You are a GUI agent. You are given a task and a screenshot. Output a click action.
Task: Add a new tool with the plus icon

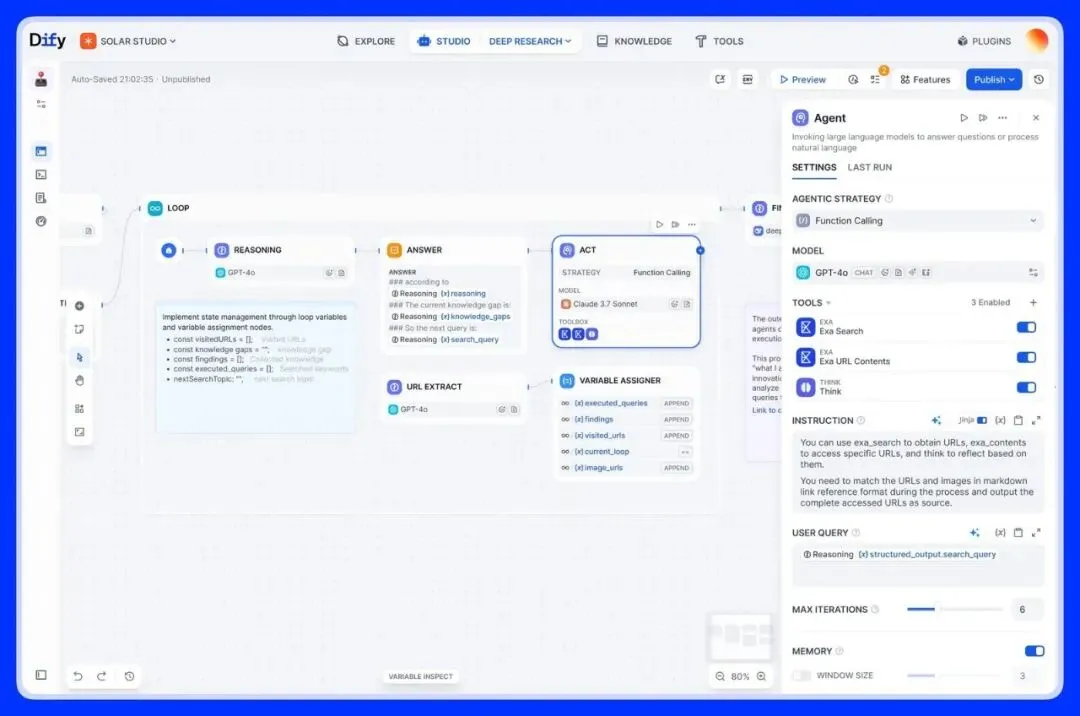coord(1033,303)
